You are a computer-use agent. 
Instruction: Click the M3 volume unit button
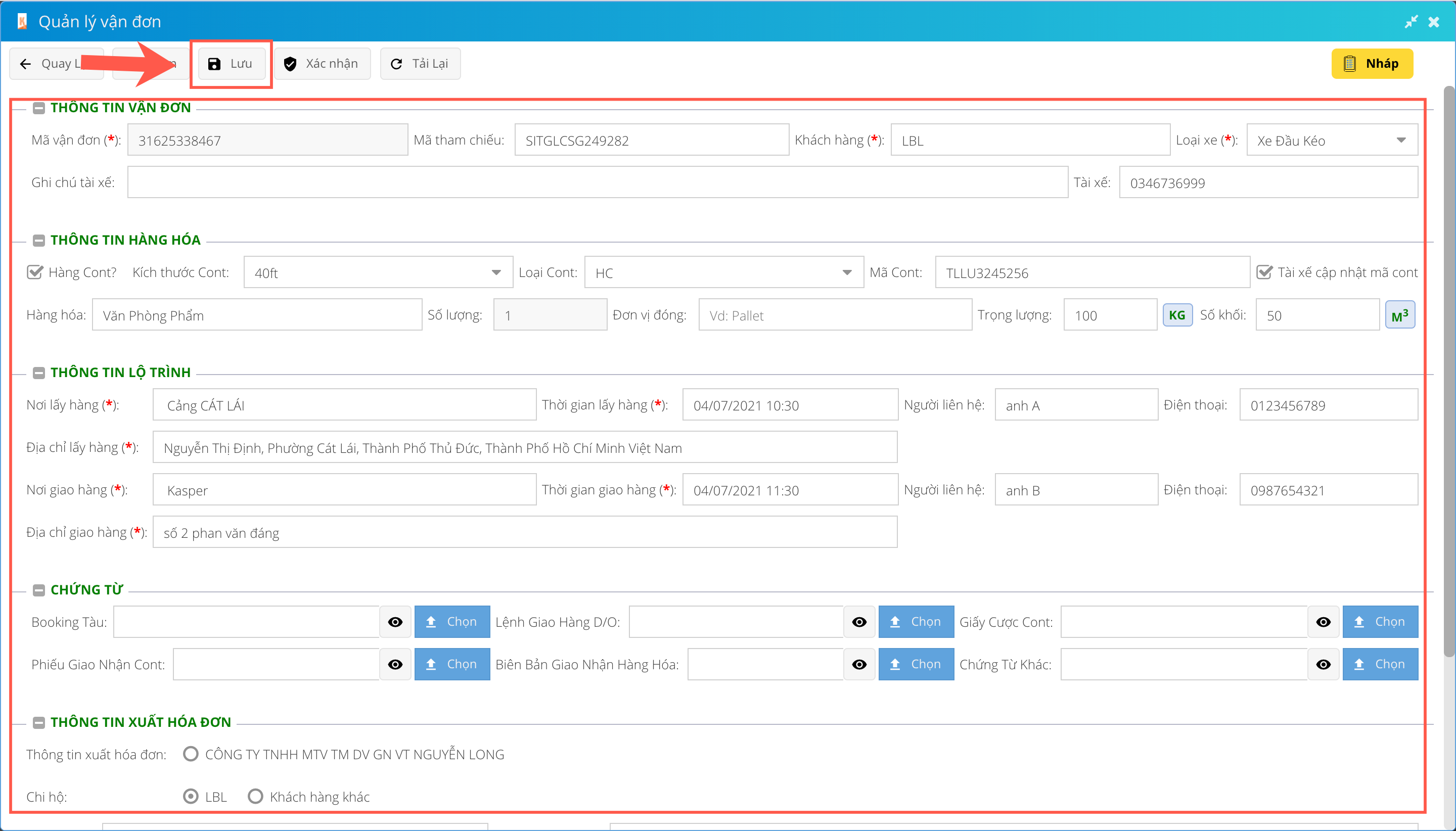1399,315
